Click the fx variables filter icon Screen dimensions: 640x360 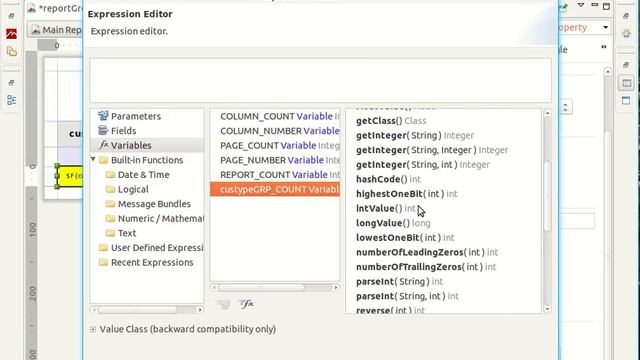pyautogui.click(x=247, y=304)
